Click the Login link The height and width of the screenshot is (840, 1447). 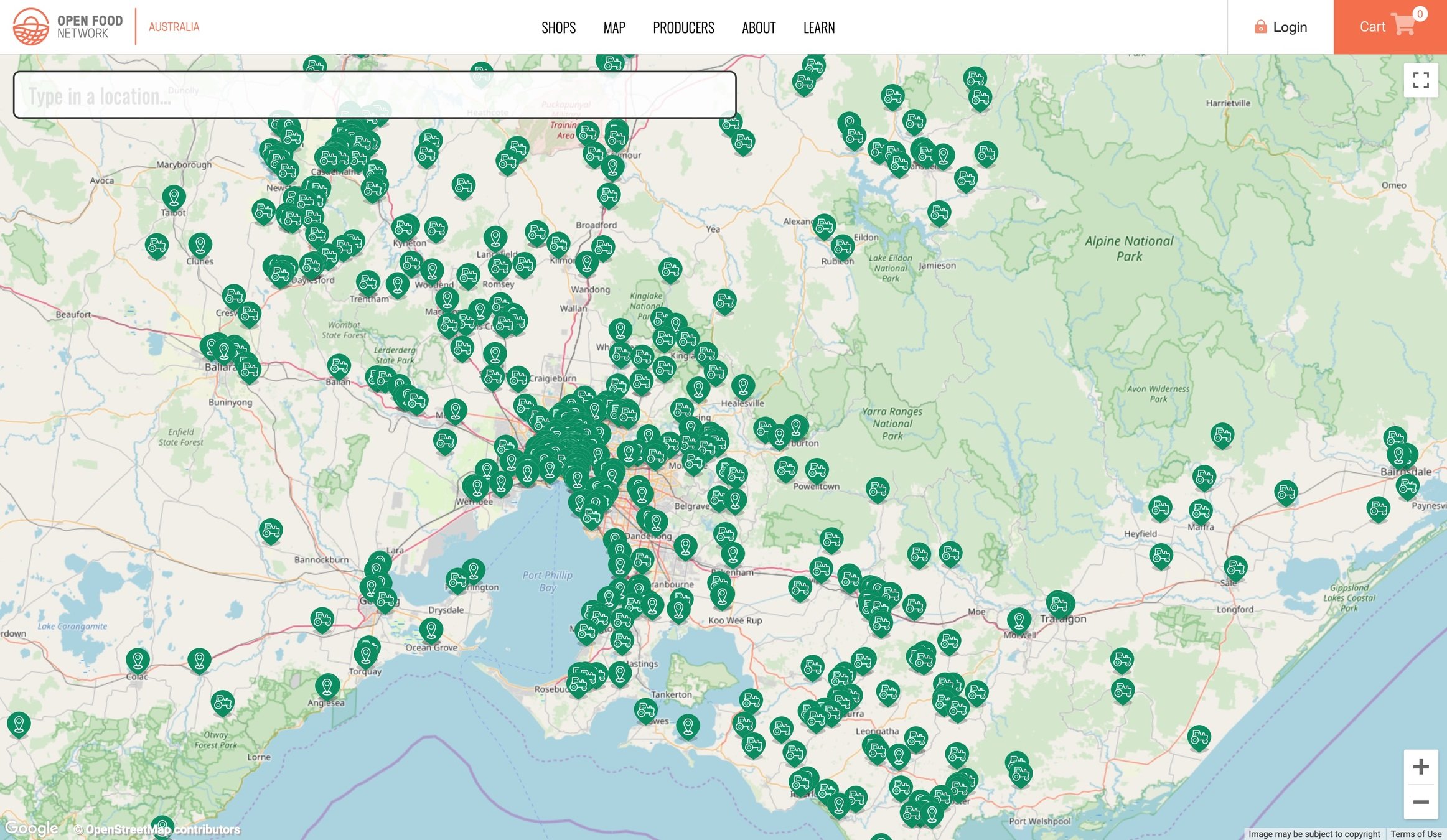tap(1280, 27)
